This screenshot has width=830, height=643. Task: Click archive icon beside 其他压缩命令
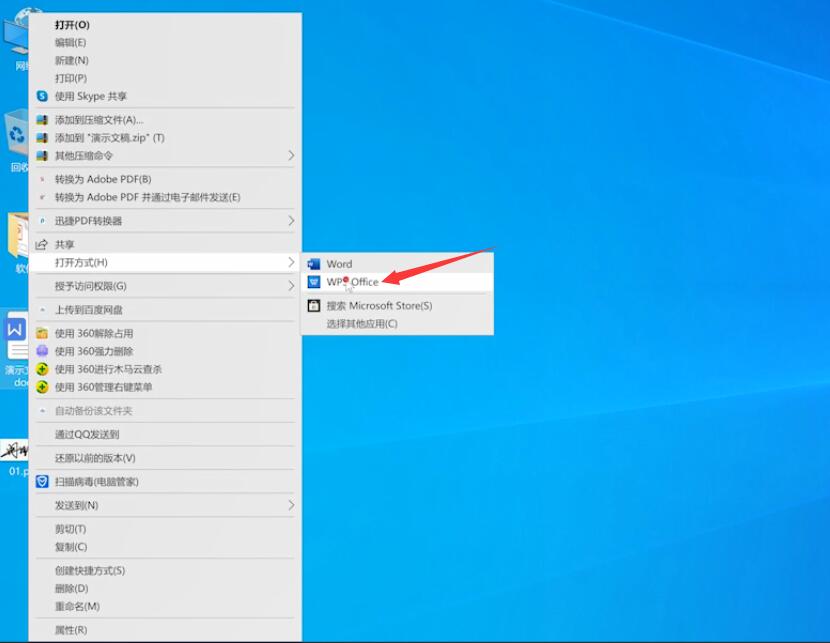click(42, 156)
